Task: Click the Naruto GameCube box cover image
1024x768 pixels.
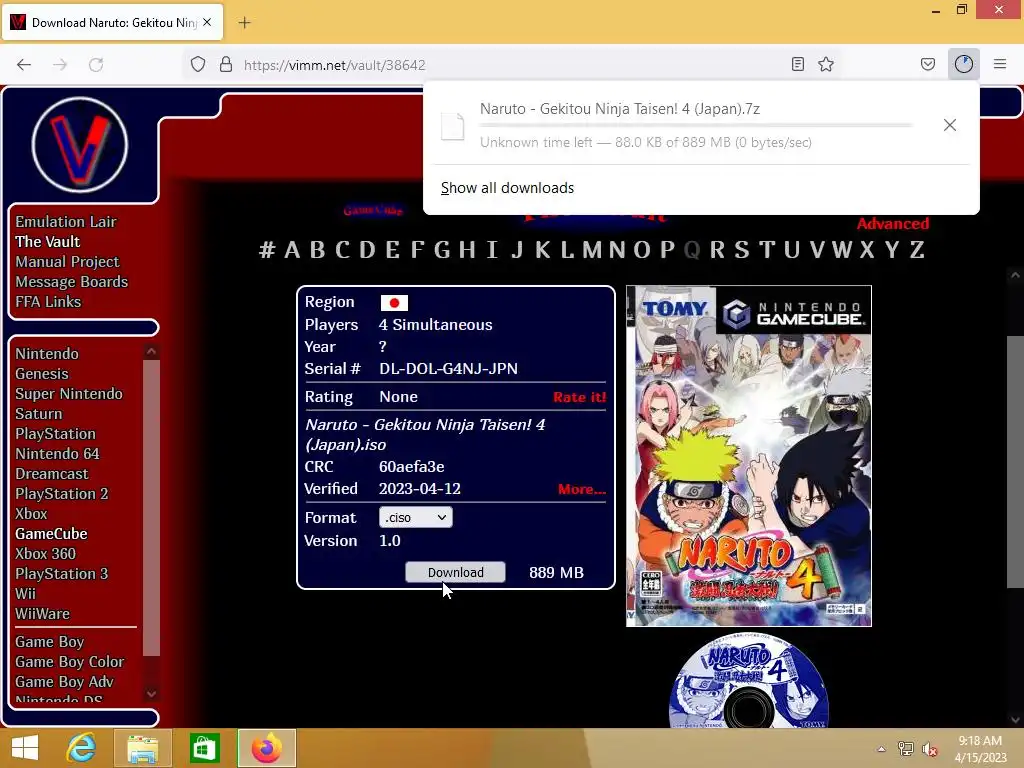Action: click(748, 456)
